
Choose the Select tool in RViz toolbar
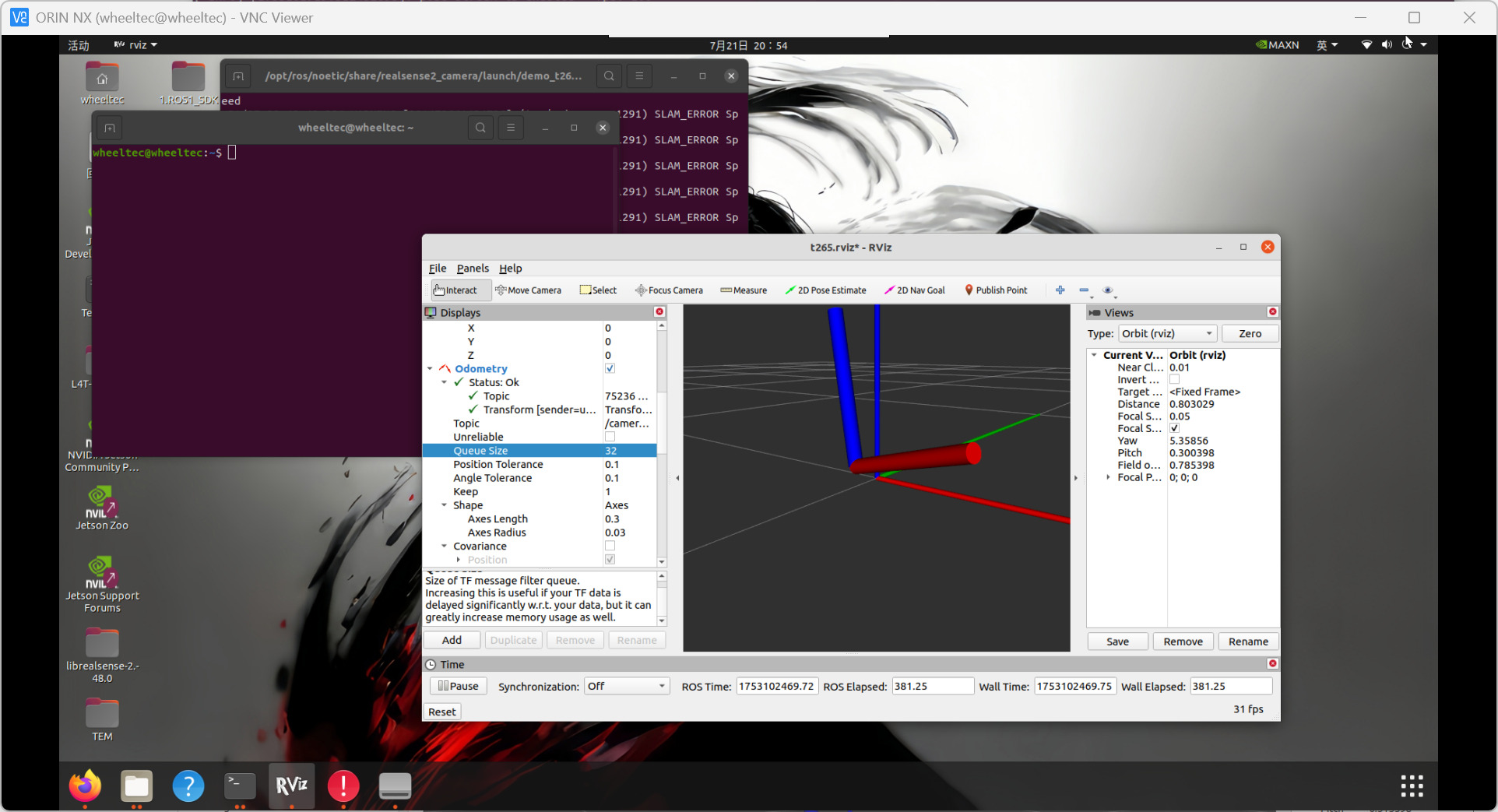point(598,290)
